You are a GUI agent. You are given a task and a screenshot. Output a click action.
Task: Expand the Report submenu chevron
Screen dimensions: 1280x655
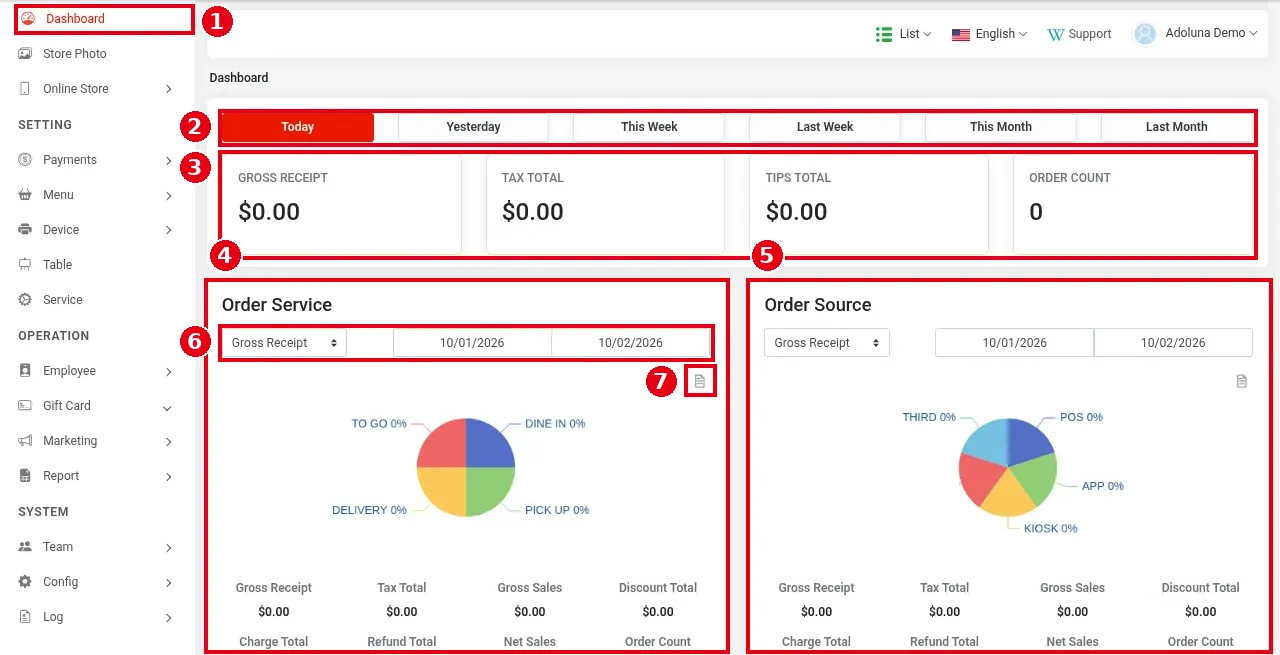169,476
